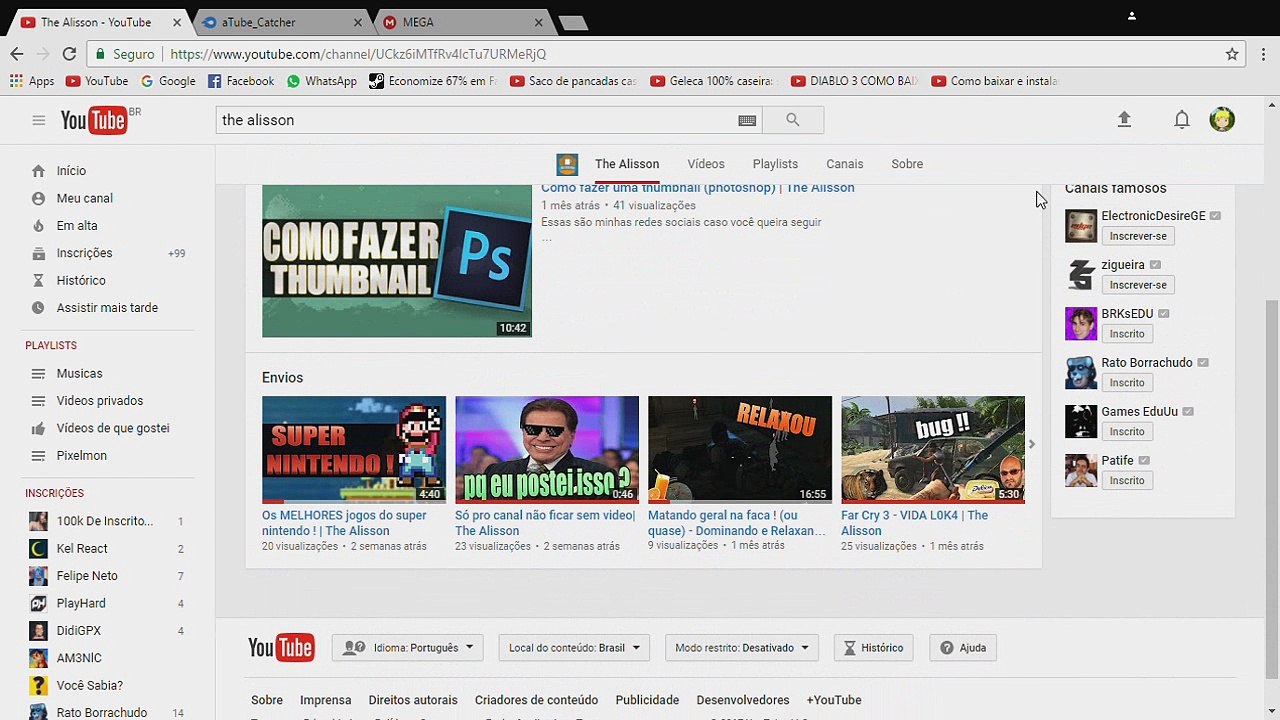
Task: Click the YouTube logo in the footer
Action: pos(281,648)
